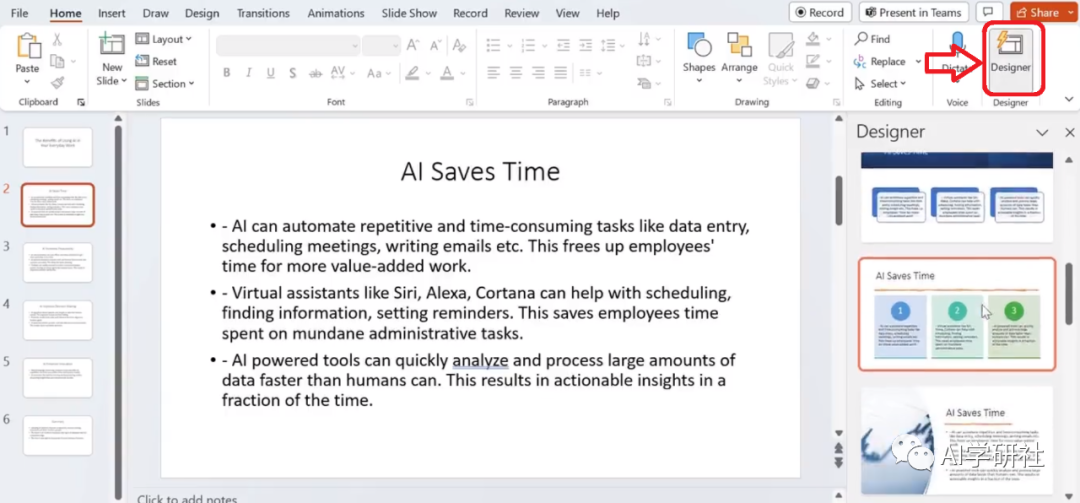Expand the font size combo box
1080x503 pixels.
pyautogui.click(x=395, y=45)
